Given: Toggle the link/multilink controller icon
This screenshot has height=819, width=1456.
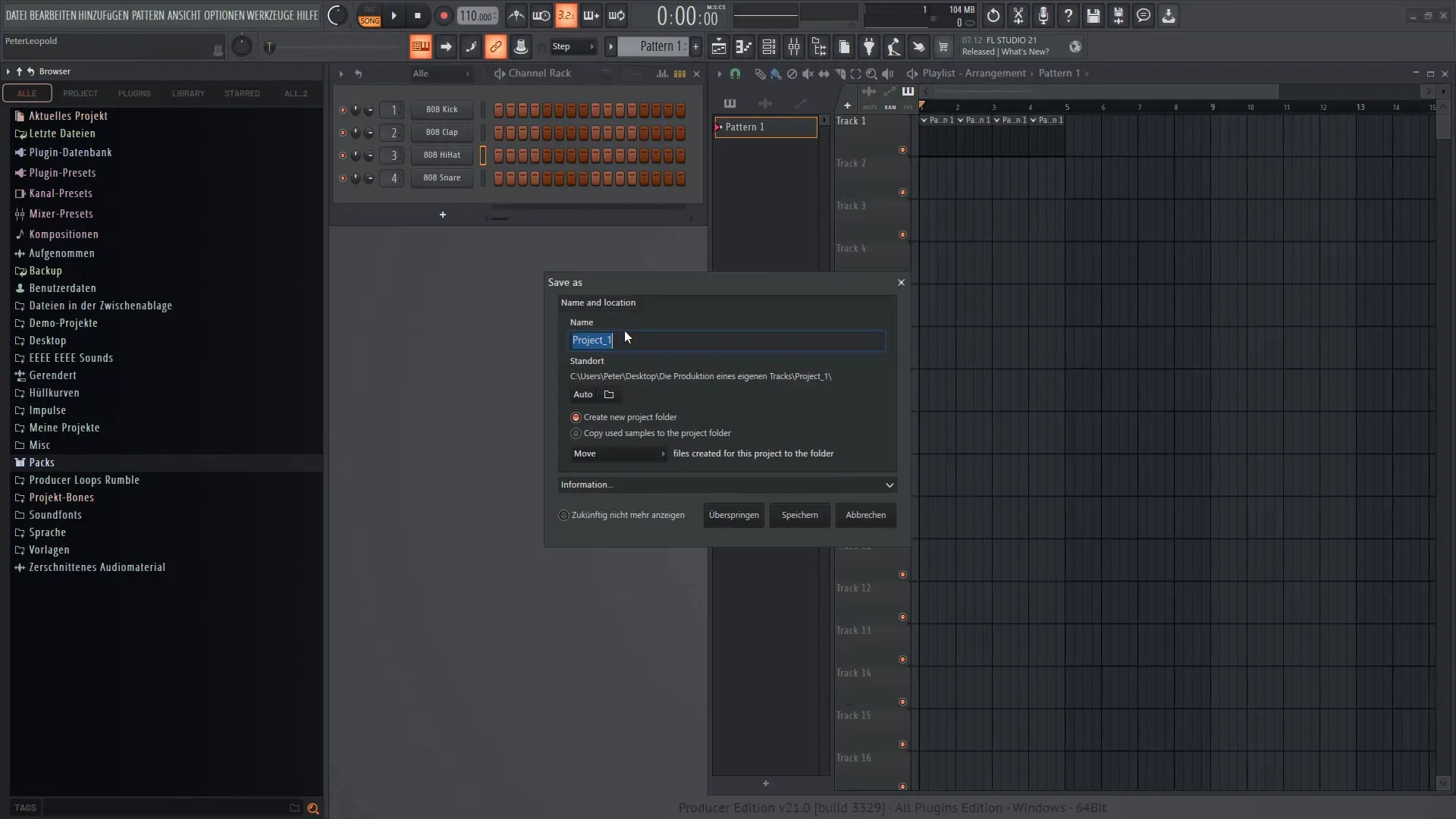Looking at the screenshot, I should [495, 47].
